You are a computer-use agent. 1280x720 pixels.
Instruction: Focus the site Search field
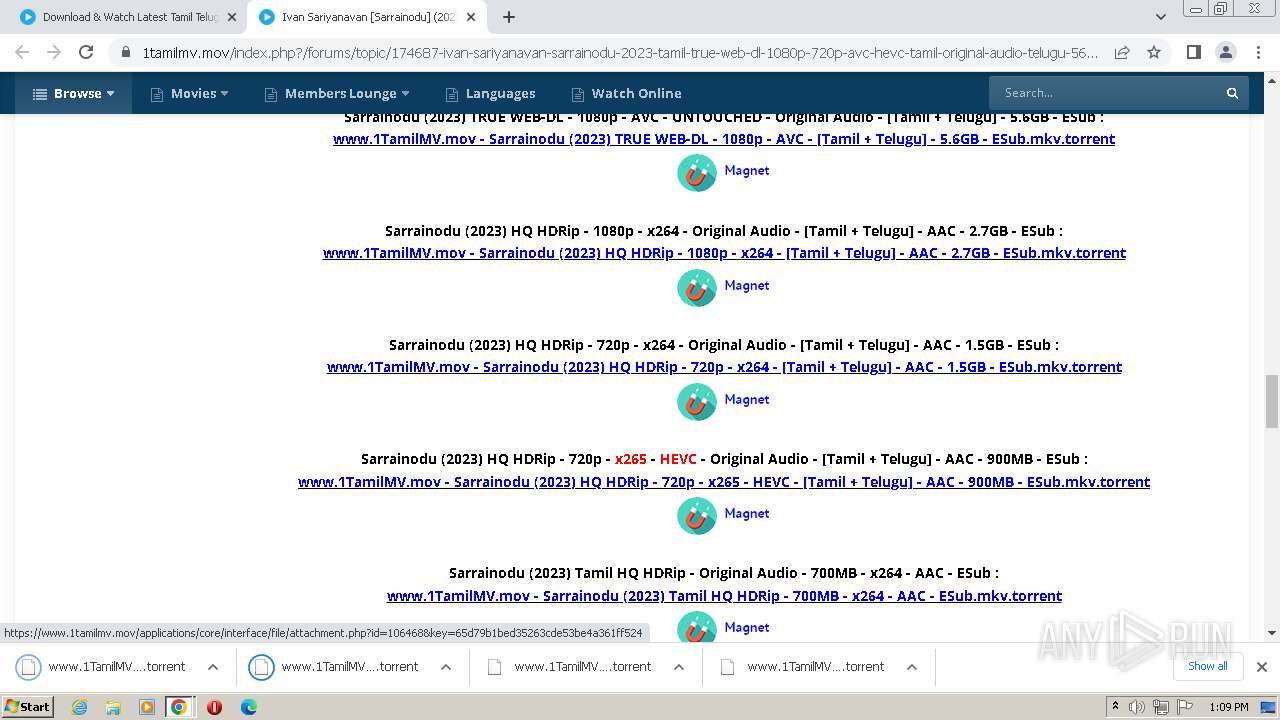click(x=1105, y=93)
